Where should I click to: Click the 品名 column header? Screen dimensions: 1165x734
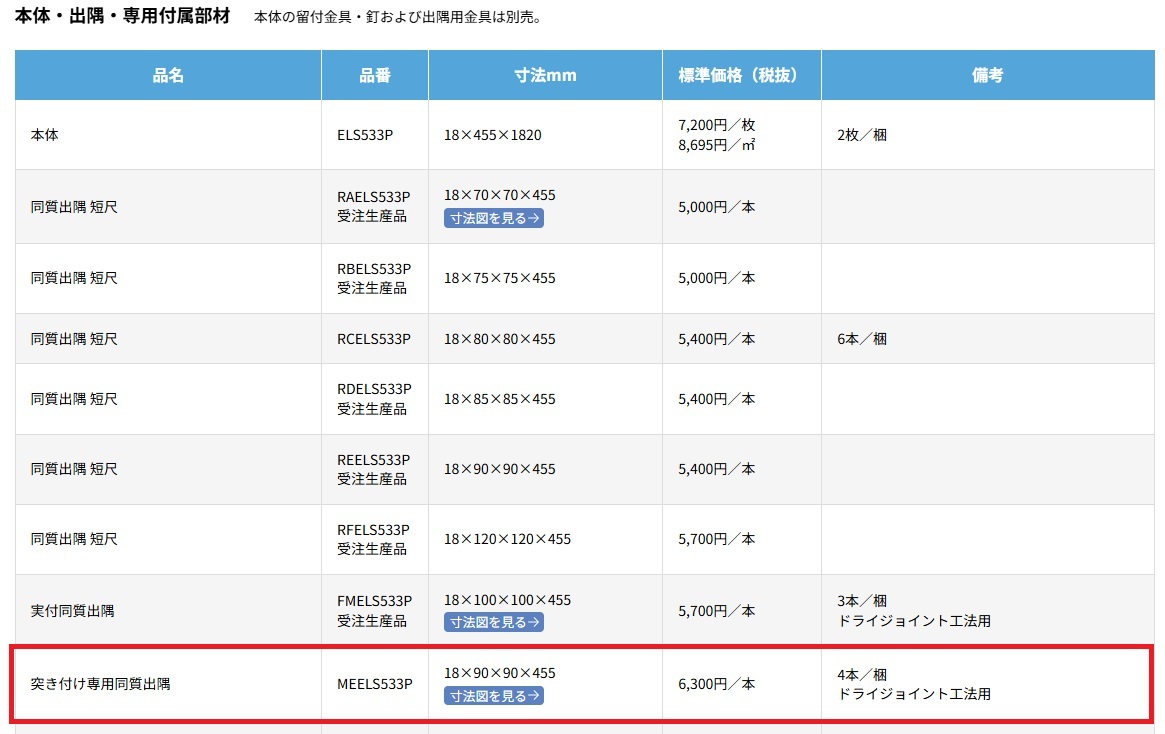[x=168, y=75]
